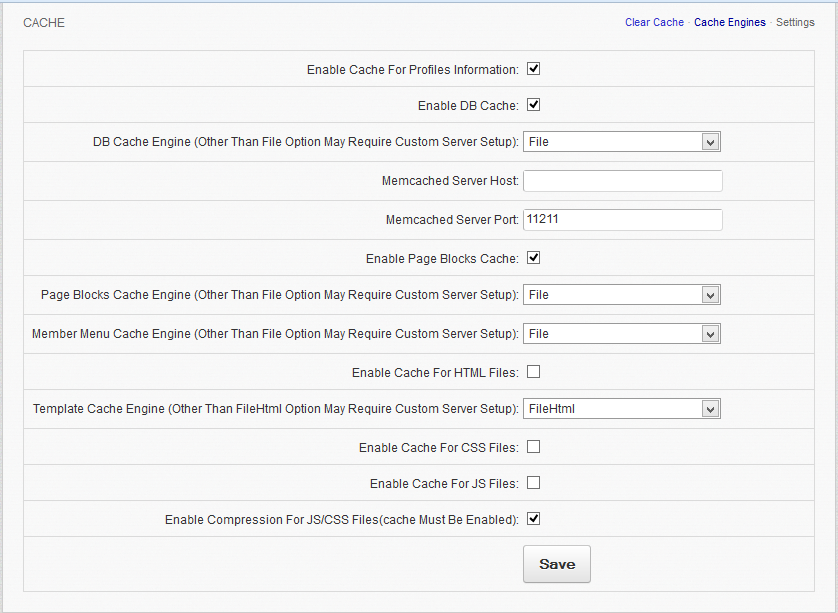
Task: Disable the Page Blocks Cache checkbox
Action: 534,258
